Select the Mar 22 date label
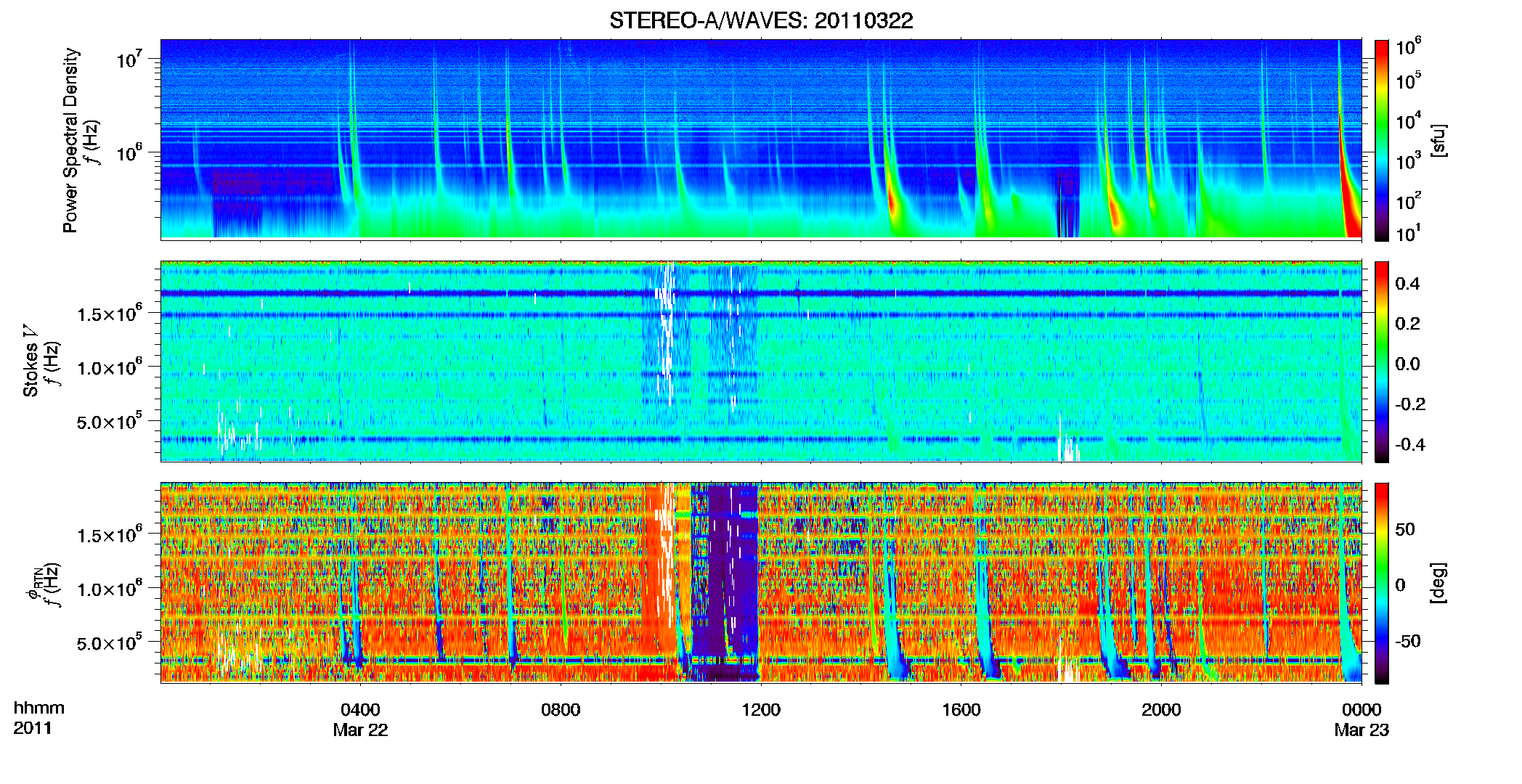This screenshot has width=1522, height=784. pos(360,730)
